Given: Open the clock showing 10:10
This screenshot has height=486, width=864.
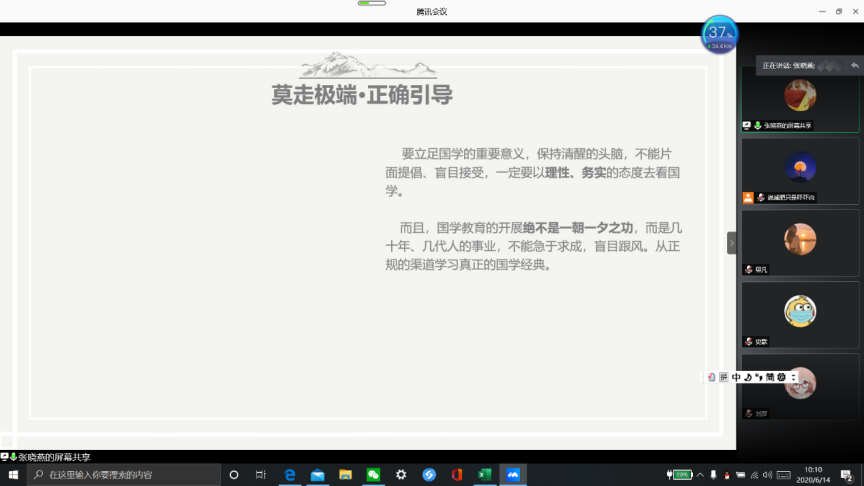Looking at the screenshot, I should click(813, 475).
